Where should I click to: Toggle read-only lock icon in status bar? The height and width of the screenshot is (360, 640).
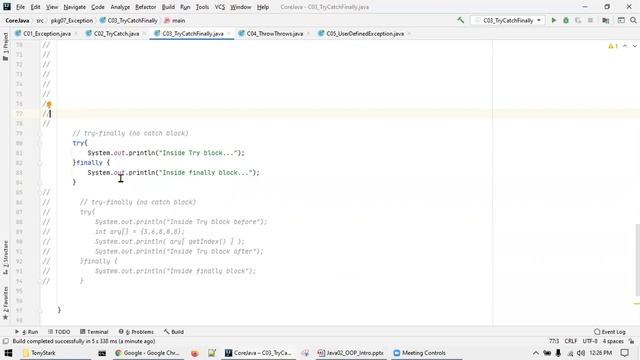pyautogui.click(x=631, y=341)
